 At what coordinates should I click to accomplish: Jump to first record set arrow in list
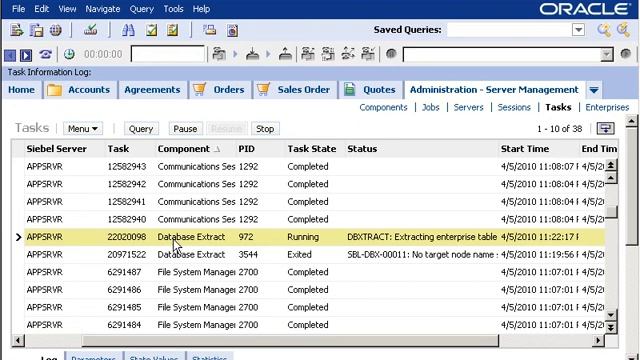(x=611, y=165)
